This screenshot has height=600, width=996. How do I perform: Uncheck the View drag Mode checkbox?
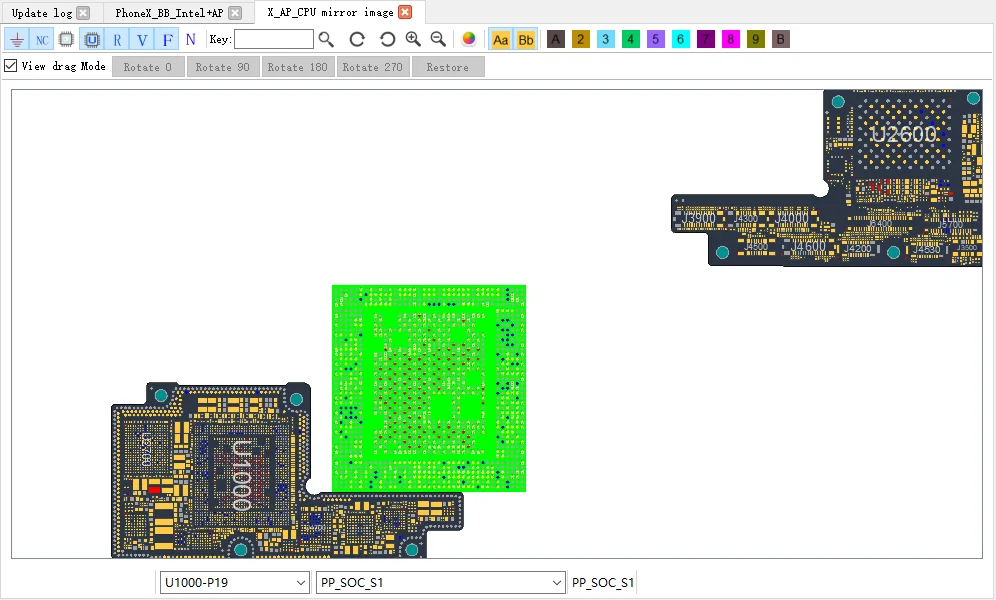(x=11, y=66)
